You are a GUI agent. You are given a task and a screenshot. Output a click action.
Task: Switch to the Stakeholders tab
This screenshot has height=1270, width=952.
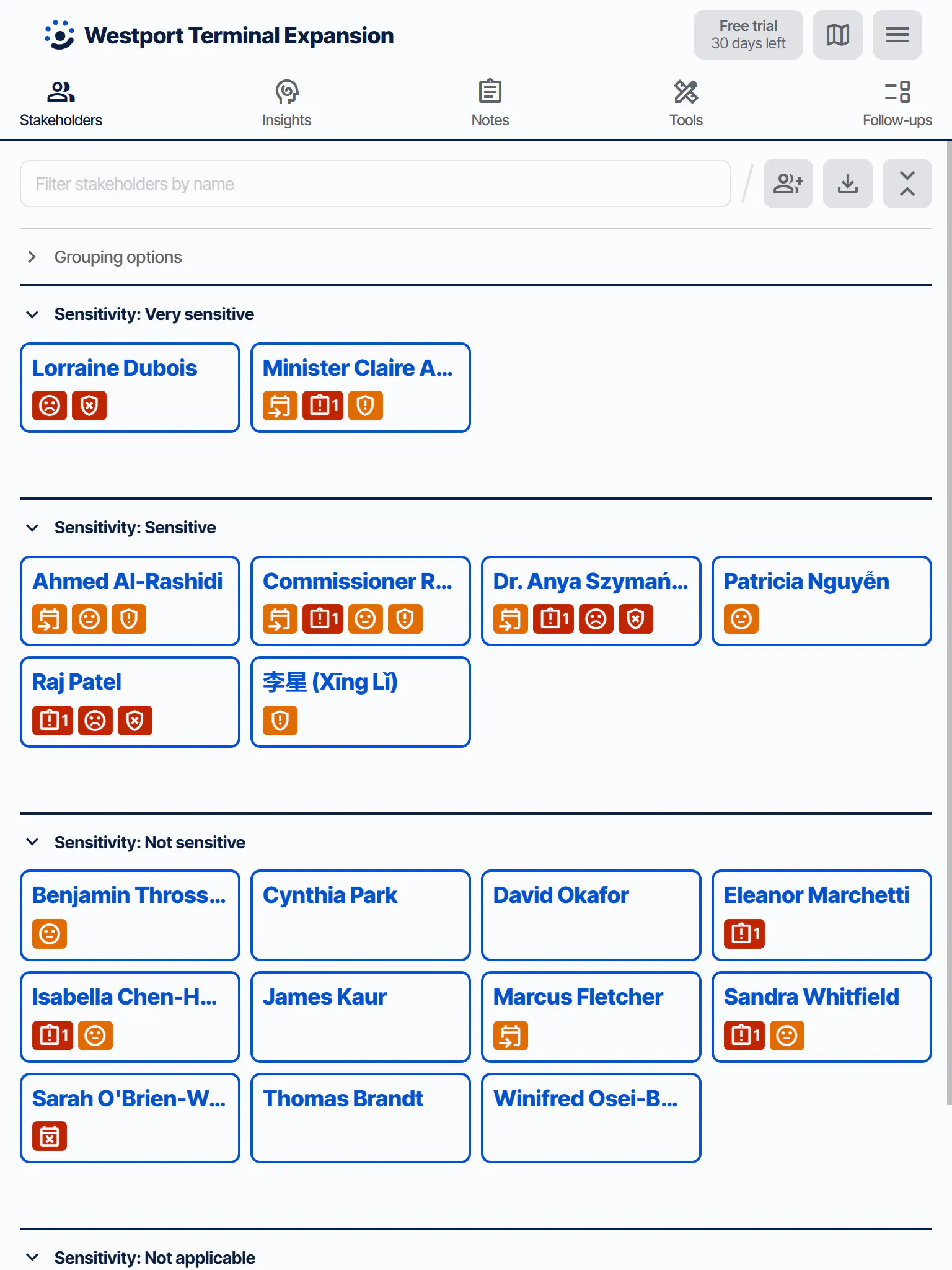pyautogui.click(x=61, y=104)
